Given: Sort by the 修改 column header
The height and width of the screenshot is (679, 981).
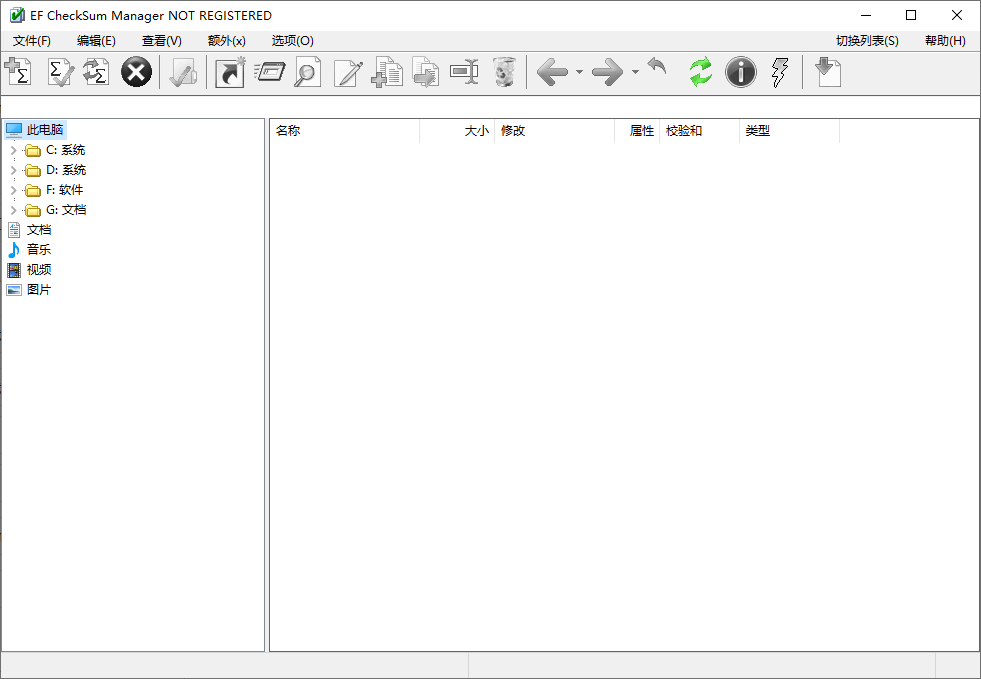Looking at the screenshot, I should point(554,131).
